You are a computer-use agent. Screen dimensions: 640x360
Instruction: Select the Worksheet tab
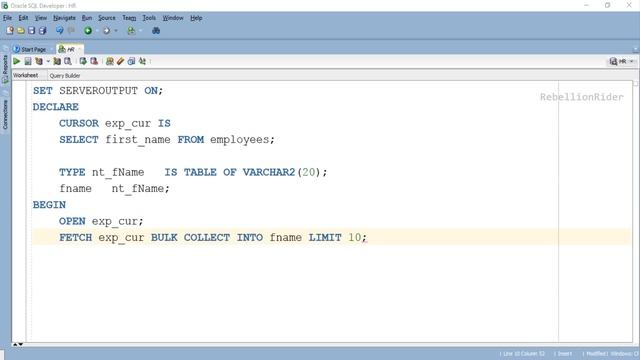[25, 76]
